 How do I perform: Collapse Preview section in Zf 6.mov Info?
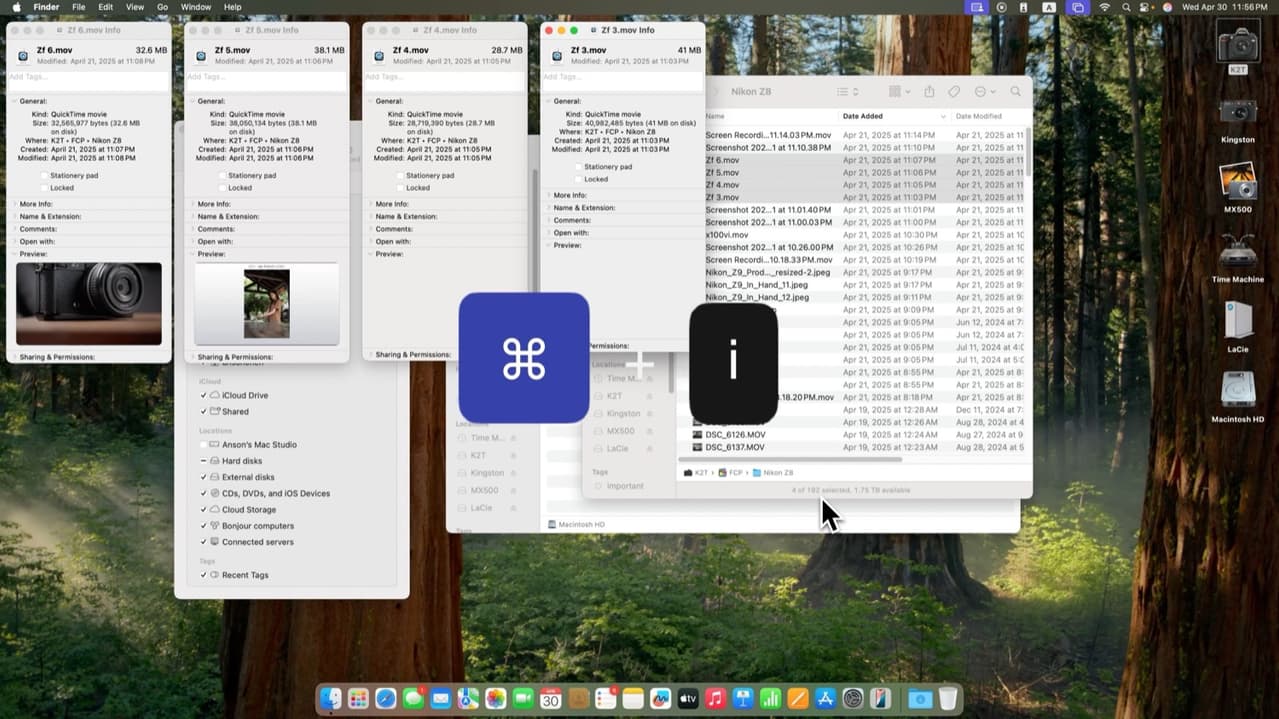tap(13, 254)
